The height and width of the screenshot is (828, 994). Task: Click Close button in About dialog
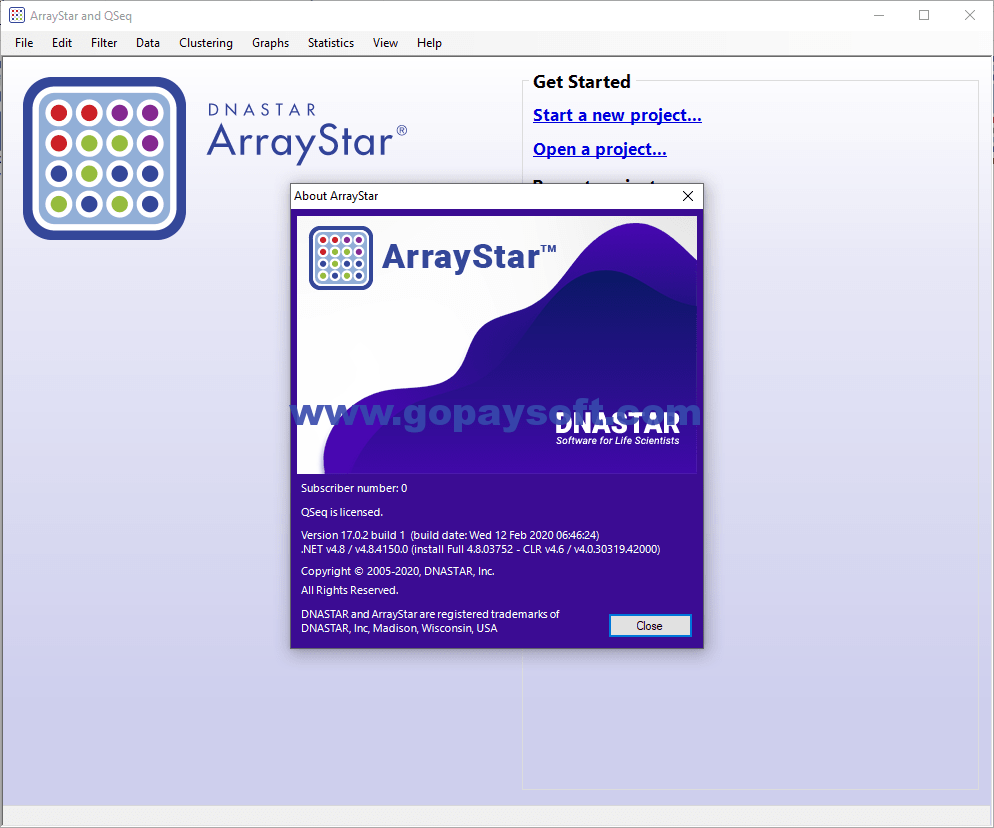point(650,626)
